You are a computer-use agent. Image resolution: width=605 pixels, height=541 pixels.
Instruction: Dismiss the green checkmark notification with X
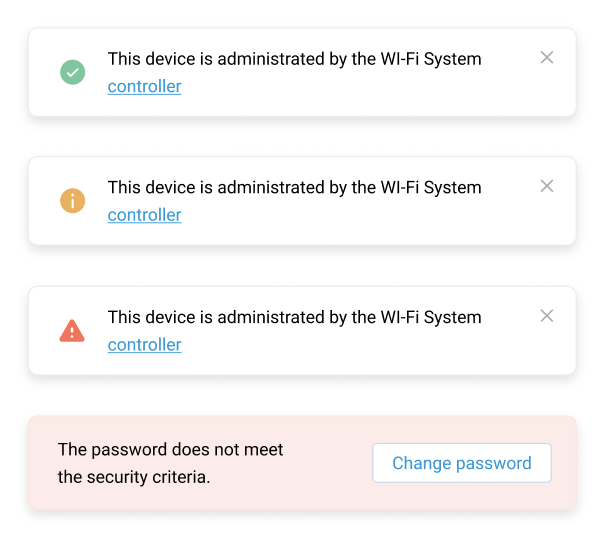coord(547,58)
